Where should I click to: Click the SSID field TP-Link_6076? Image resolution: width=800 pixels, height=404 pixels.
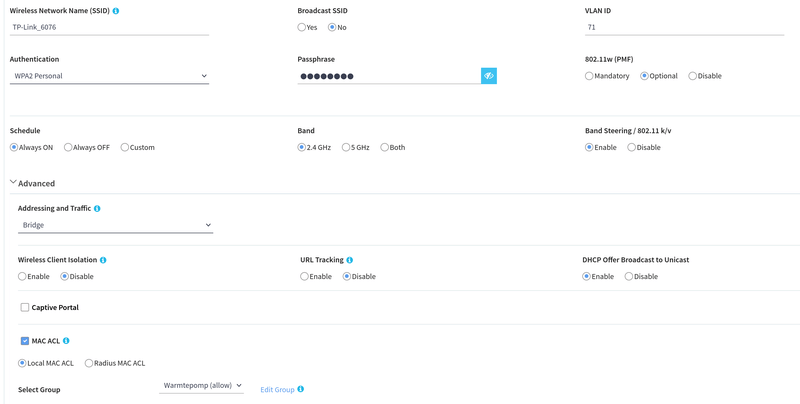click(x=109, y=28)
